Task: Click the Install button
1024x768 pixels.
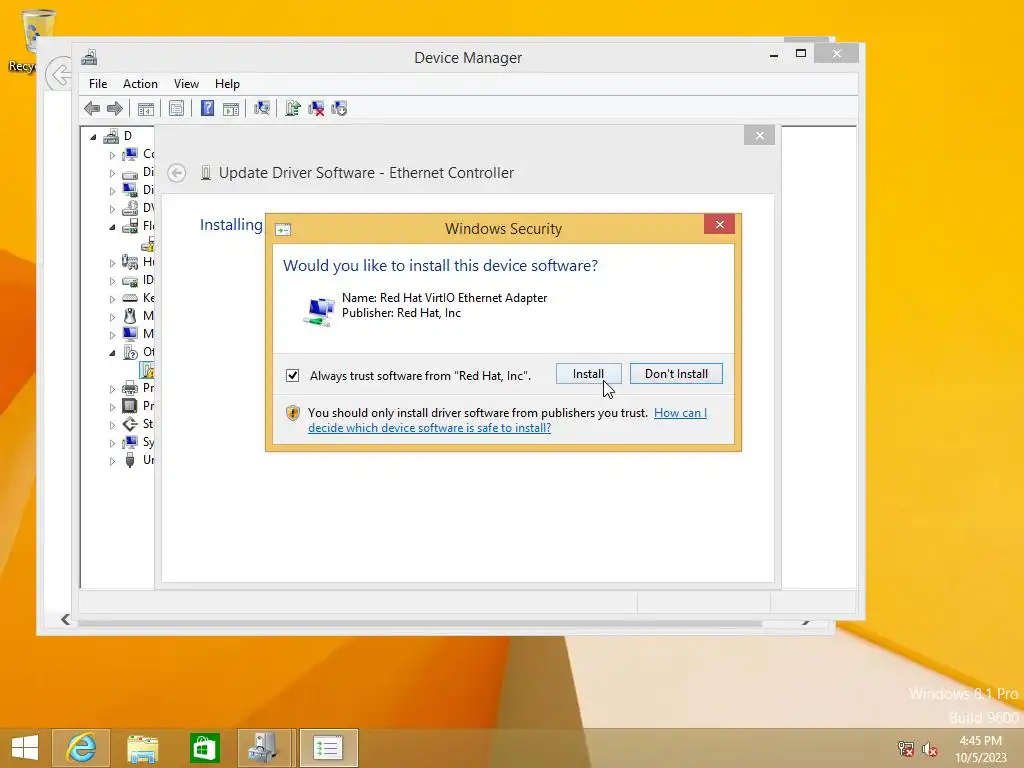Action: (588, 374)
